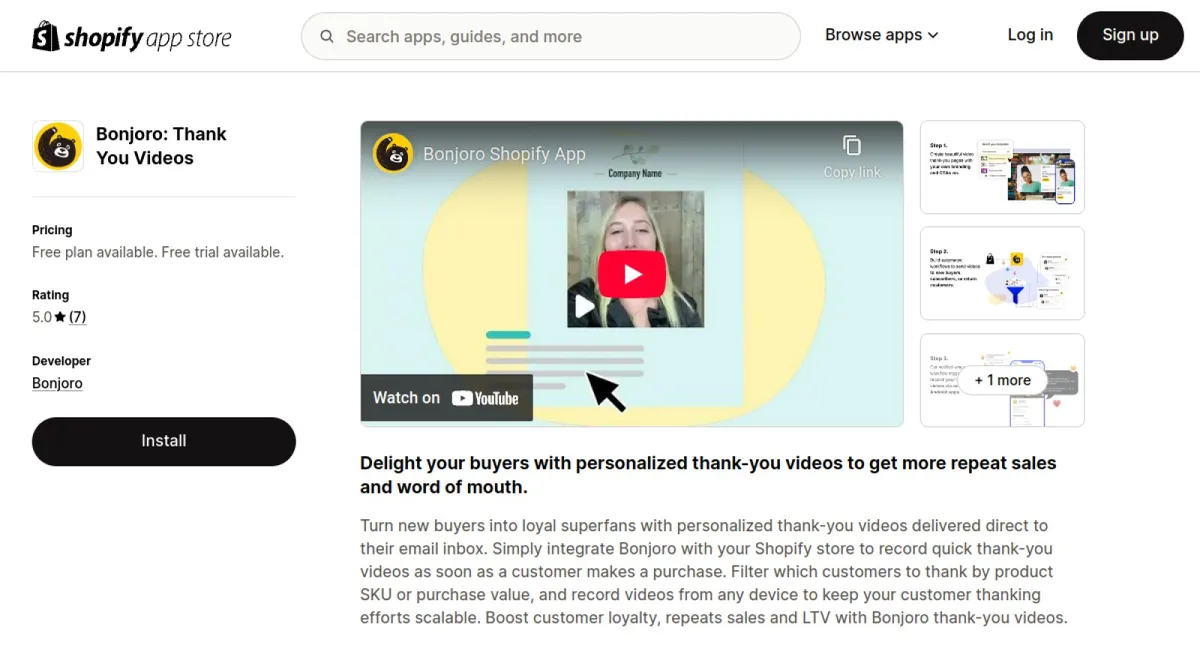Click the Sign up button
Viewport: 1200px width, 650px height.
(1130, 35)
